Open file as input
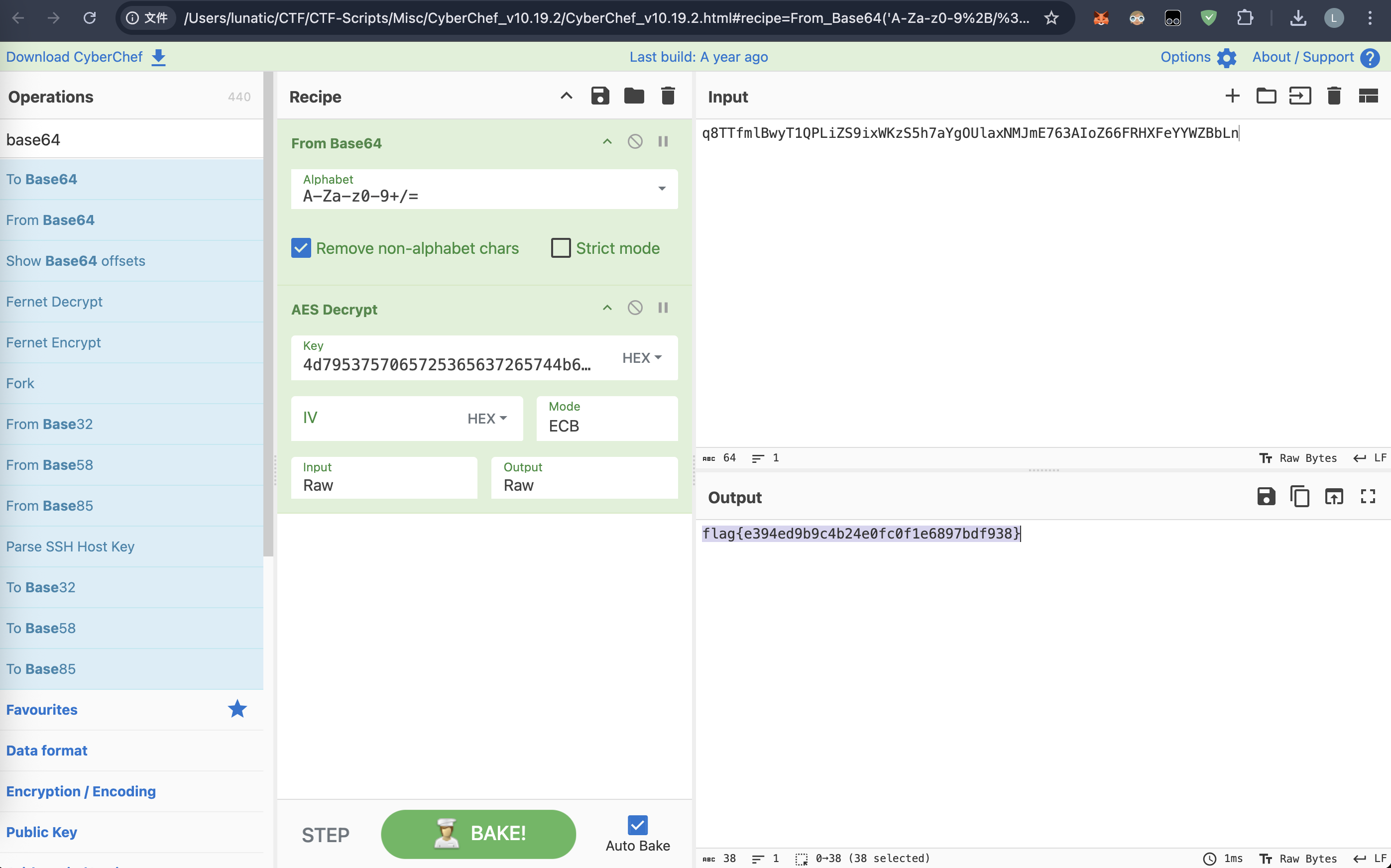1391x868 pixels. coord(1300,96)
